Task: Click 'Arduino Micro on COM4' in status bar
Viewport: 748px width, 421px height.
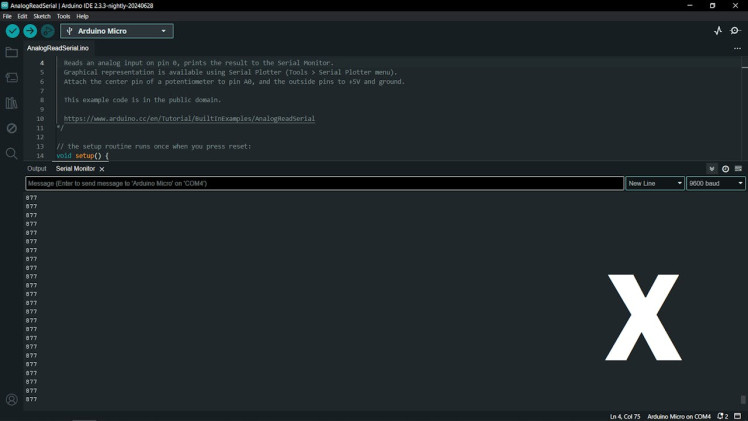Action: [x=679, y=416]
